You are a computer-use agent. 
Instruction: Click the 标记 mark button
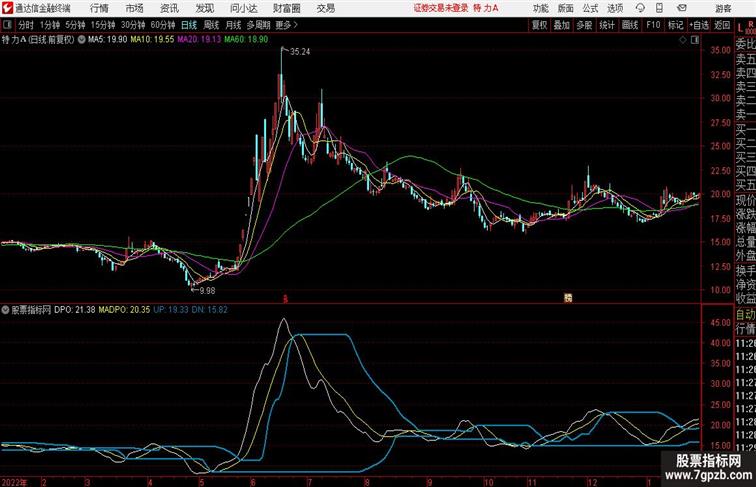[675, 25]
